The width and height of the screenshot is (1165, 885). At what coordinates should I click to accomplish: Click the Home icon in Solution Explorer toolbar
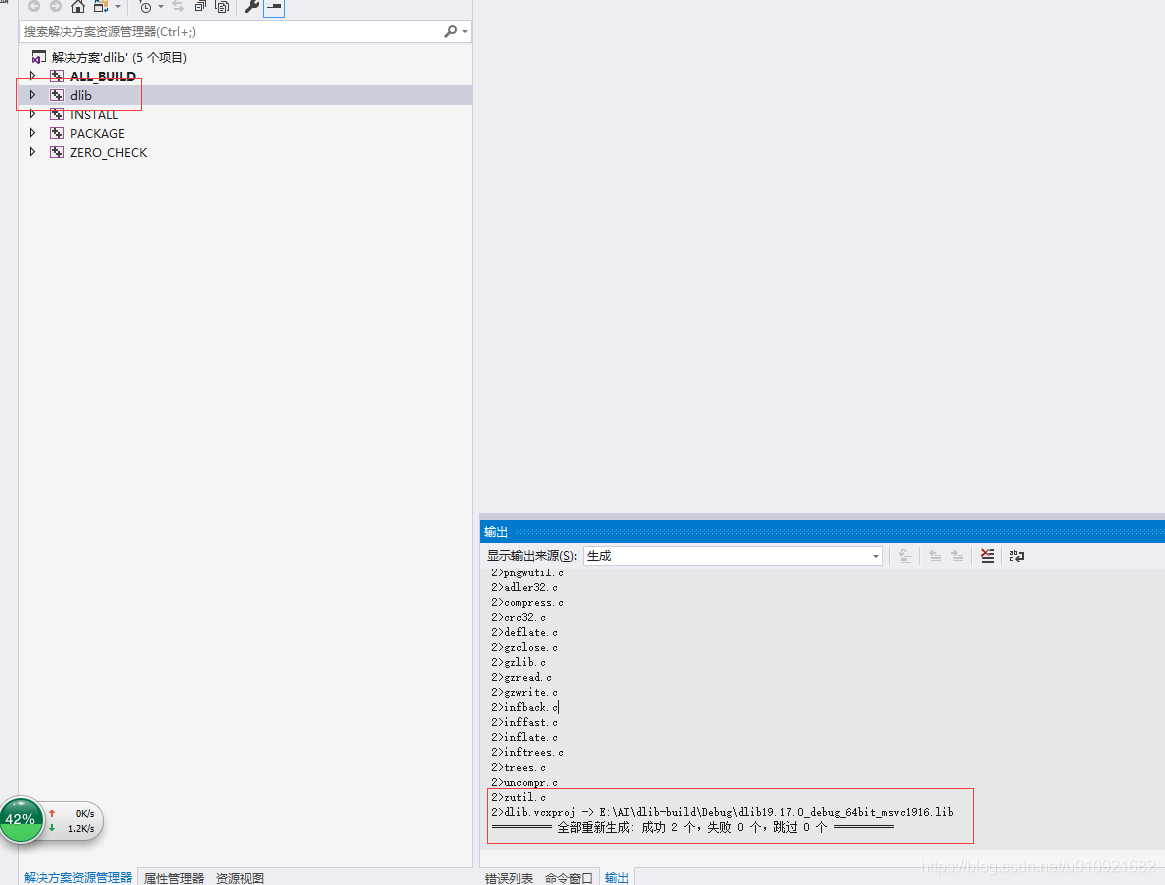[77, 7]
